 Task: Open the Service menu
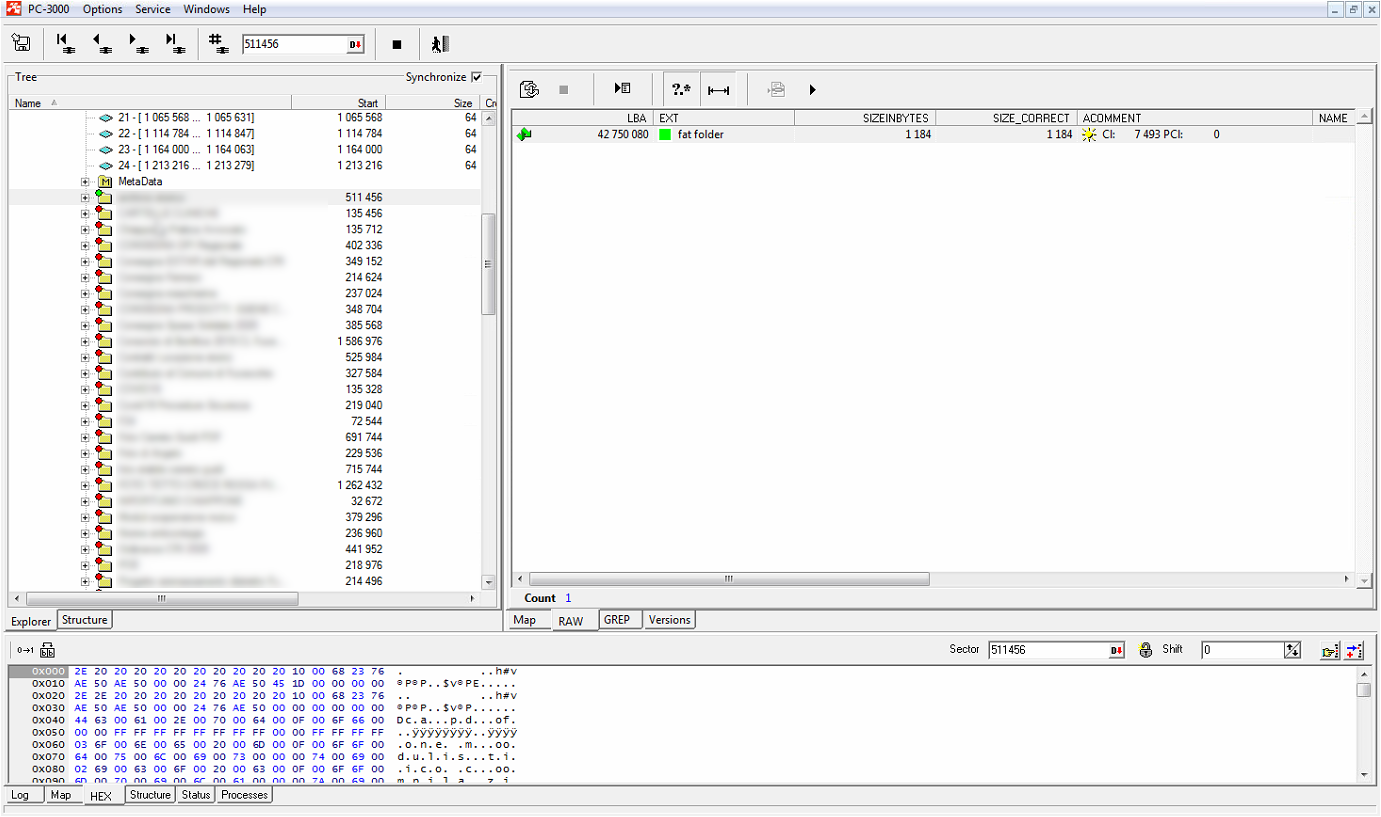coord(153,9)
